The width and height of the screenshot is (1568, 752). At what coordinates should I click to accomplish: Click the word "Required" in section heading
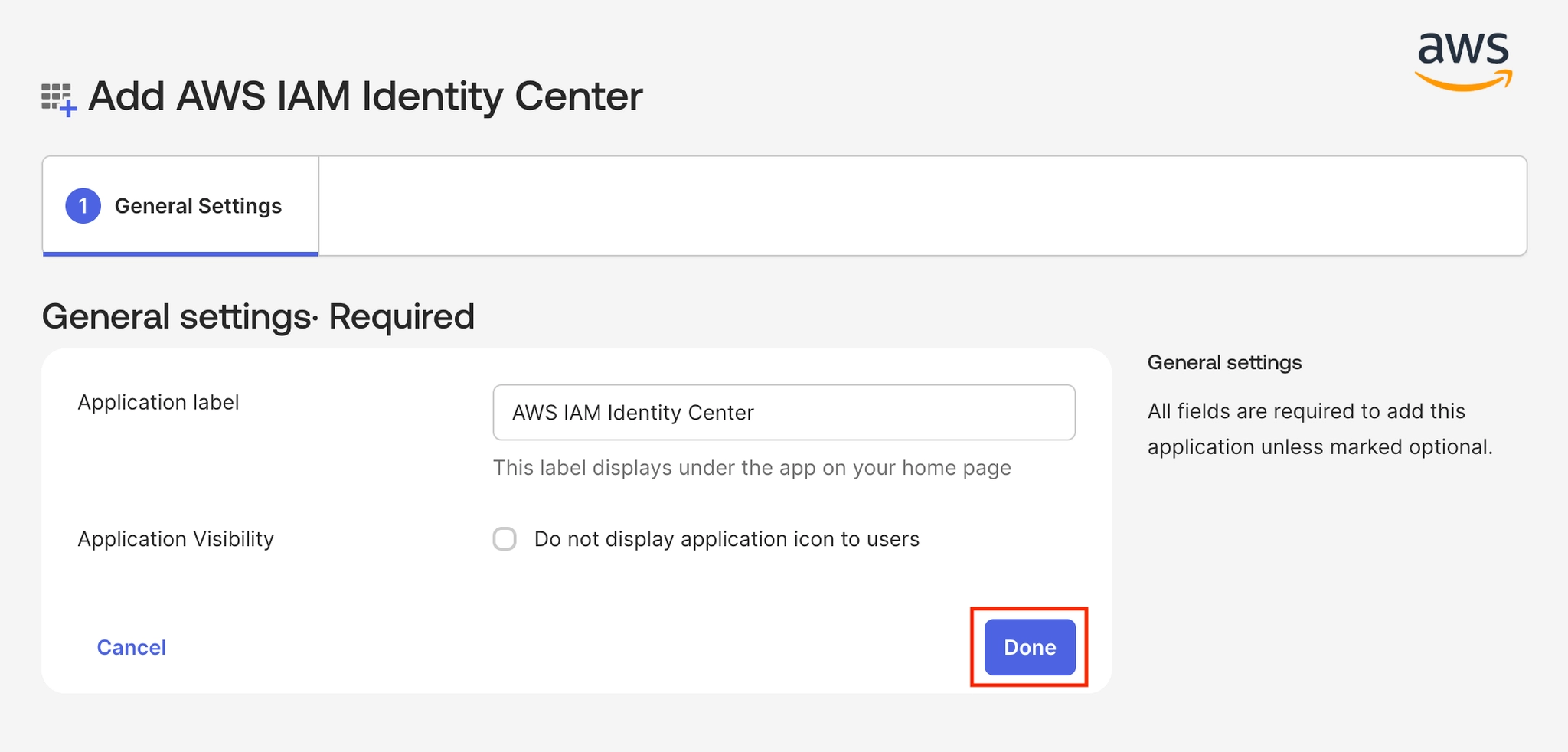click(401, 316)
